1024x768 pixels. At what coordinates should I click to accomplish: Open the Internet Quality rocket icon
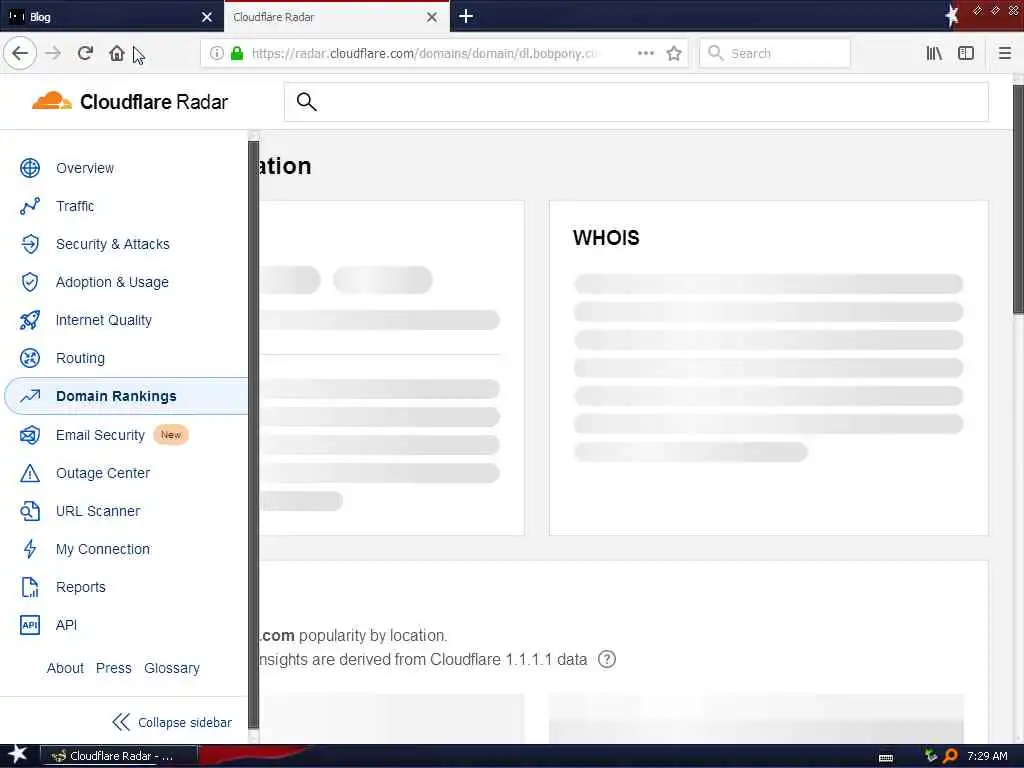[x=30, y=320]
